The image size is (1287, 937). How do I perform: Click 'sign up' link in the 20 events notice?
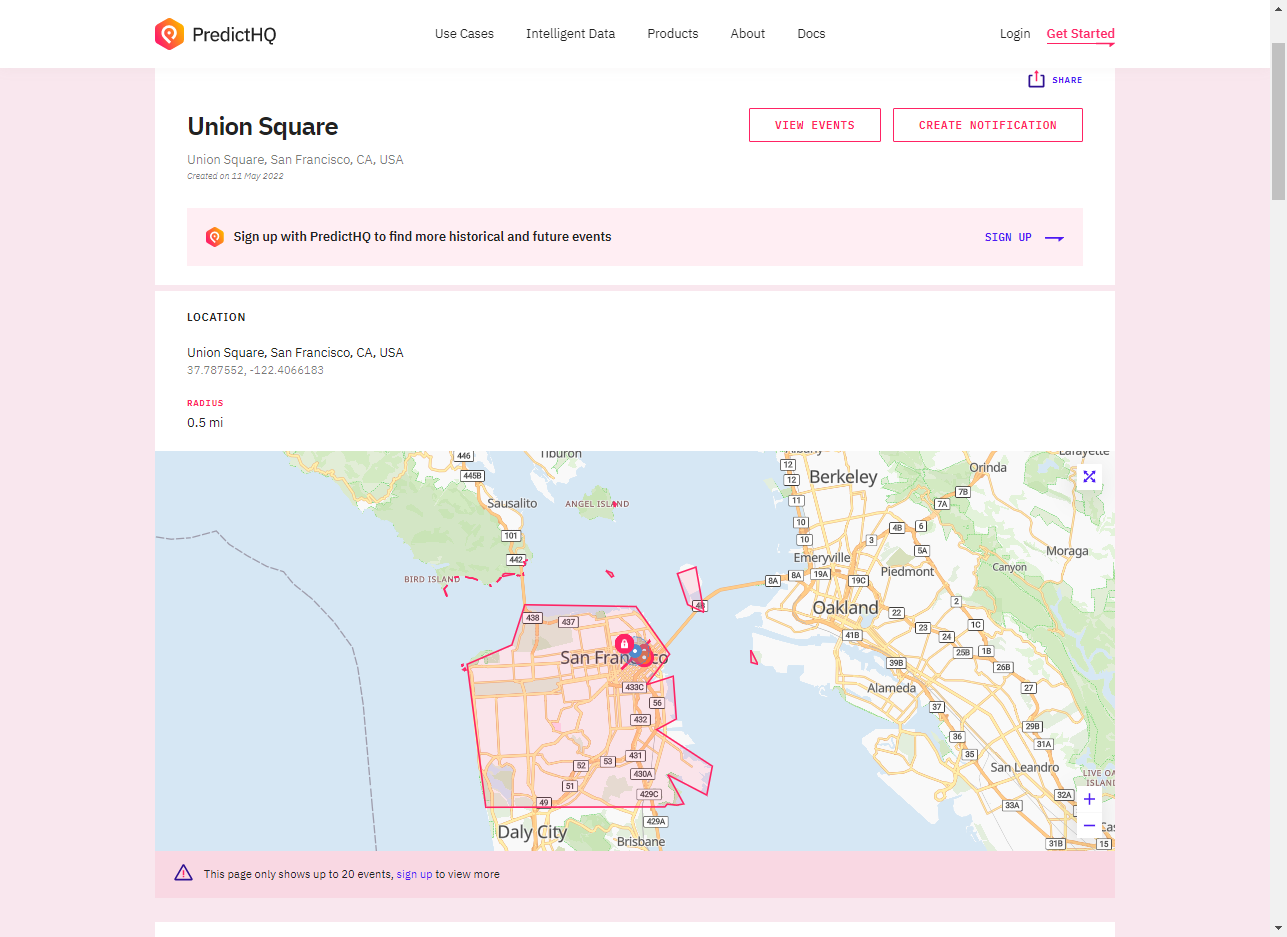click(414, 874)
